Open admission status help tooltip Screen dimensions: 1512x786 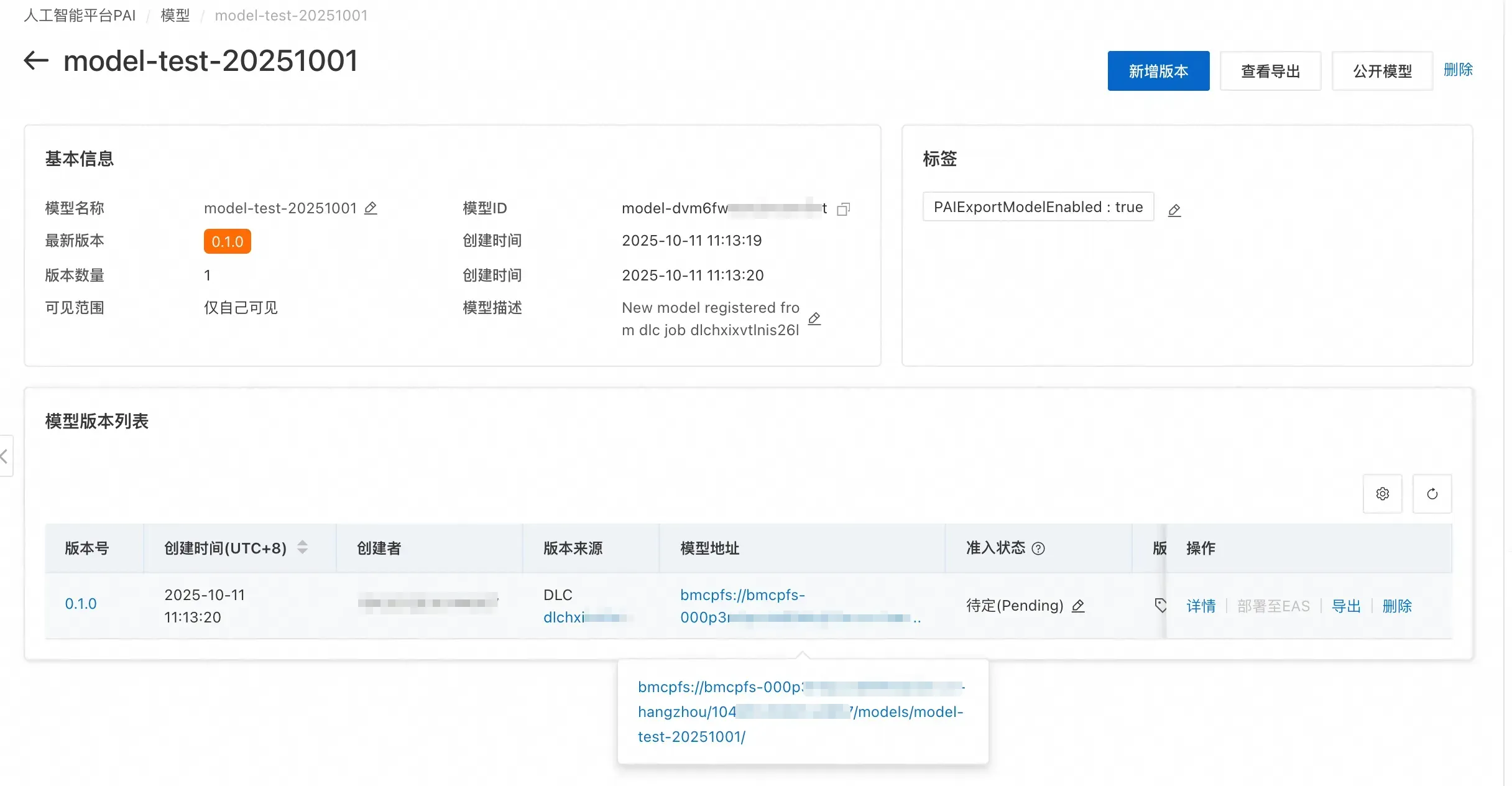tap(1038, 548)
